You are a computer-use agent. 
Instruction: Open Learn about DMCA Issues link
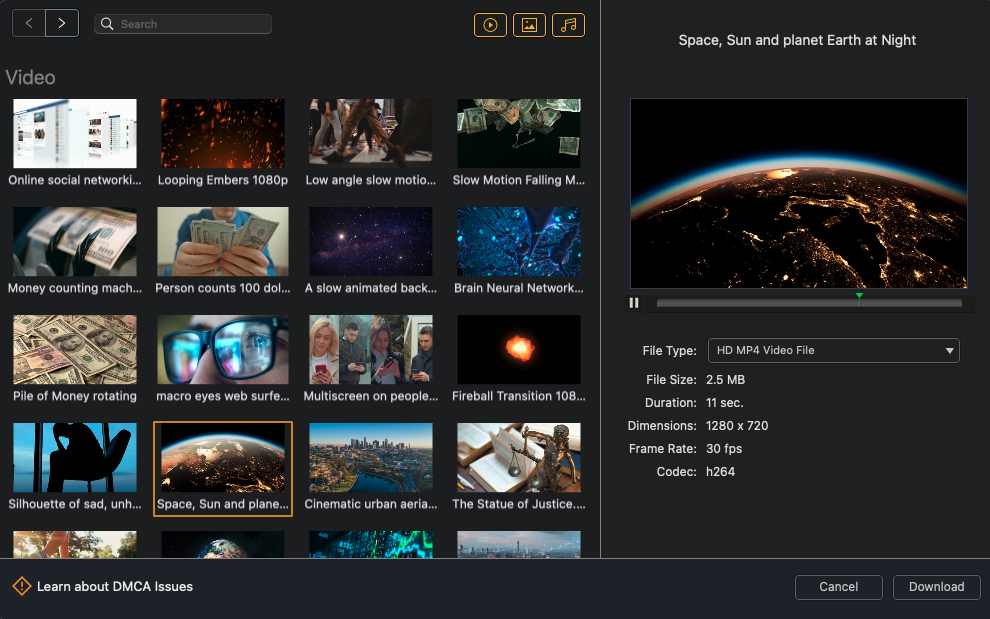pyautogui.click(x=115, y=587)
